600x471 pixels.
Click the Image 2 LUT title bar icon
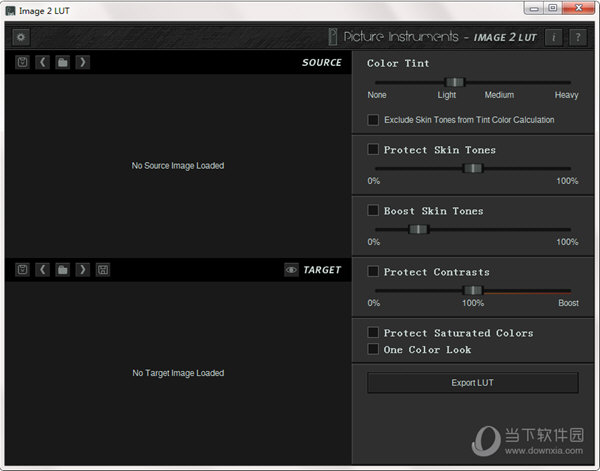tap(11, 11)
